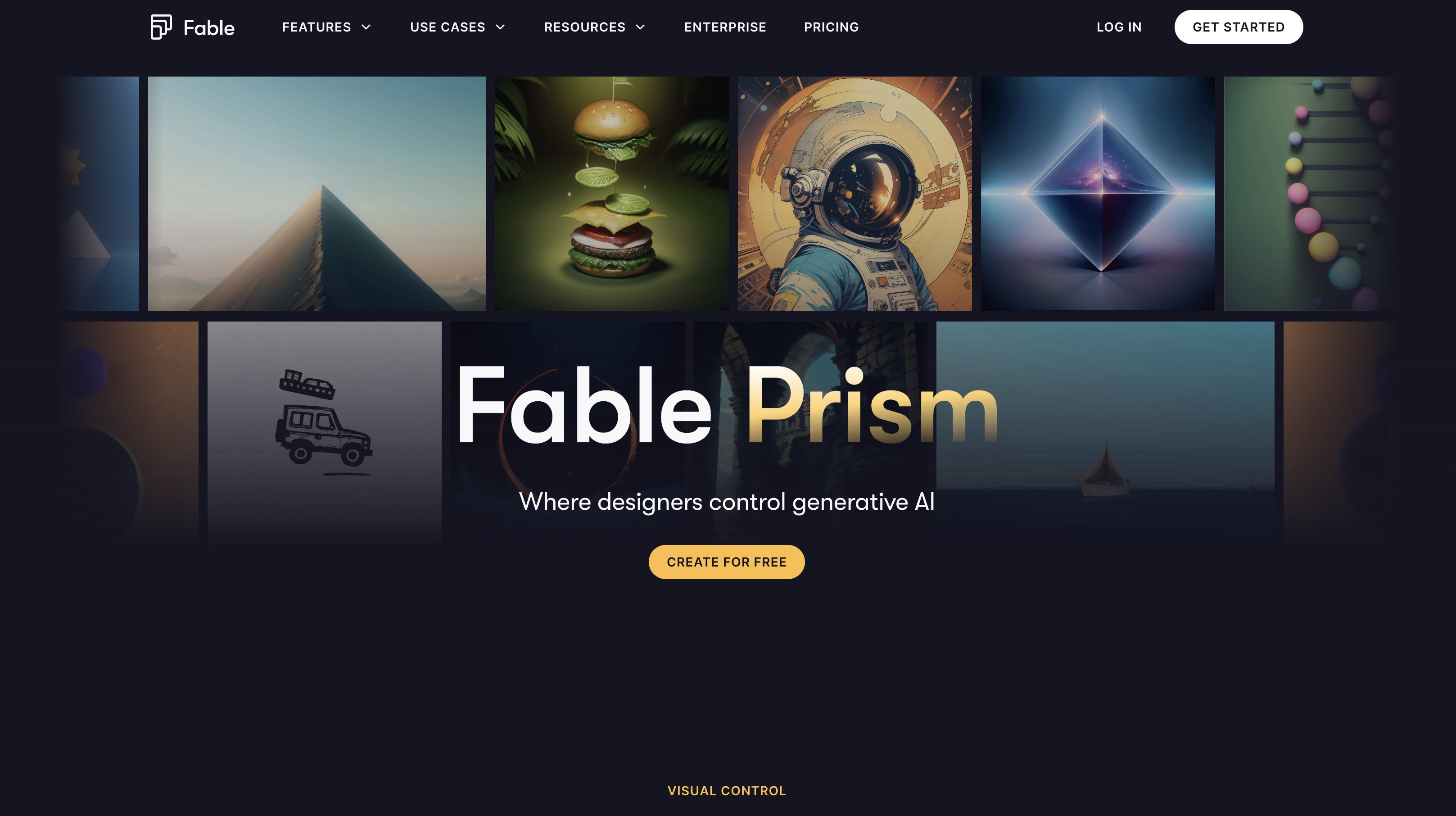Image resolution: width=1456 pixels, height=816 pixels.
Task: Click the Fable logo icon
Action: coord(161,27)
